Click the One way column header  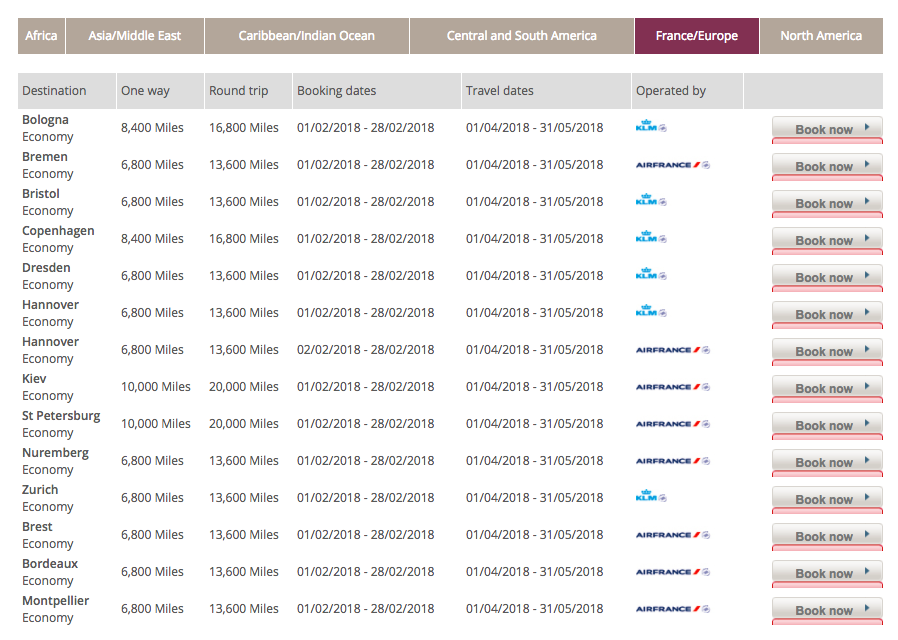[x=160, y=90]
